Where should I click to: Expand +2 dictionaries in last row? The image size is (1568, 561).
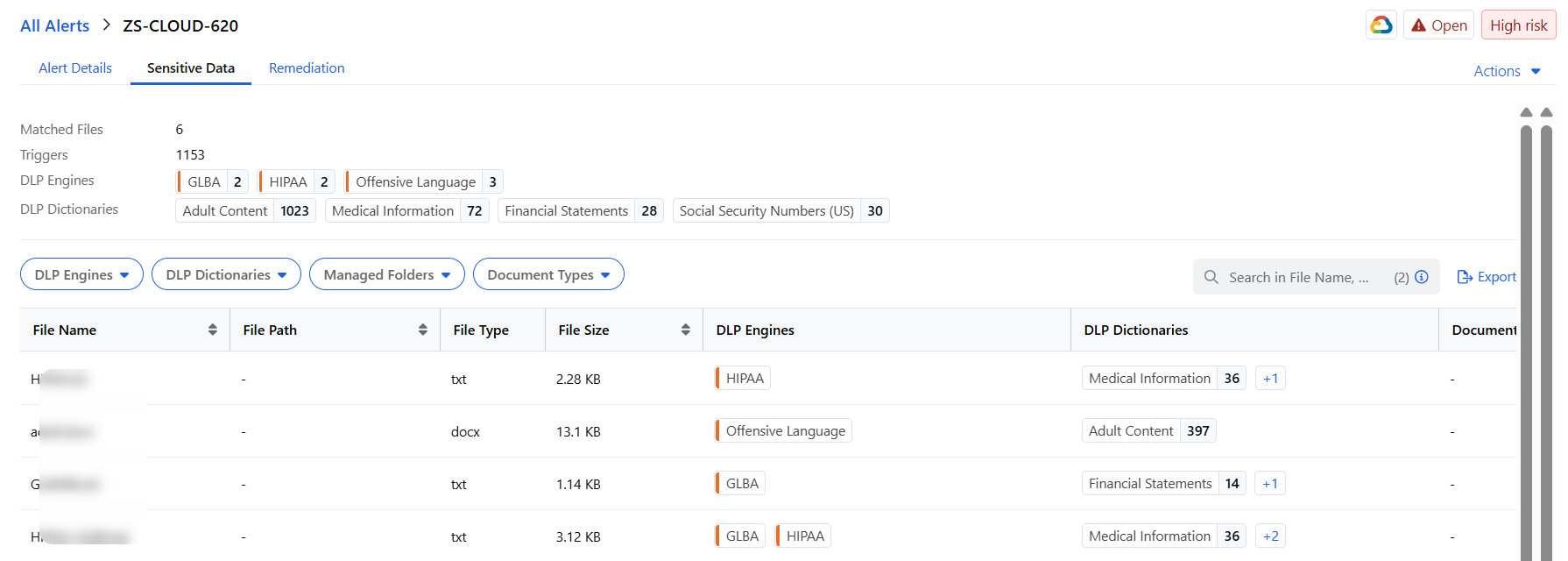point(1270,536)
